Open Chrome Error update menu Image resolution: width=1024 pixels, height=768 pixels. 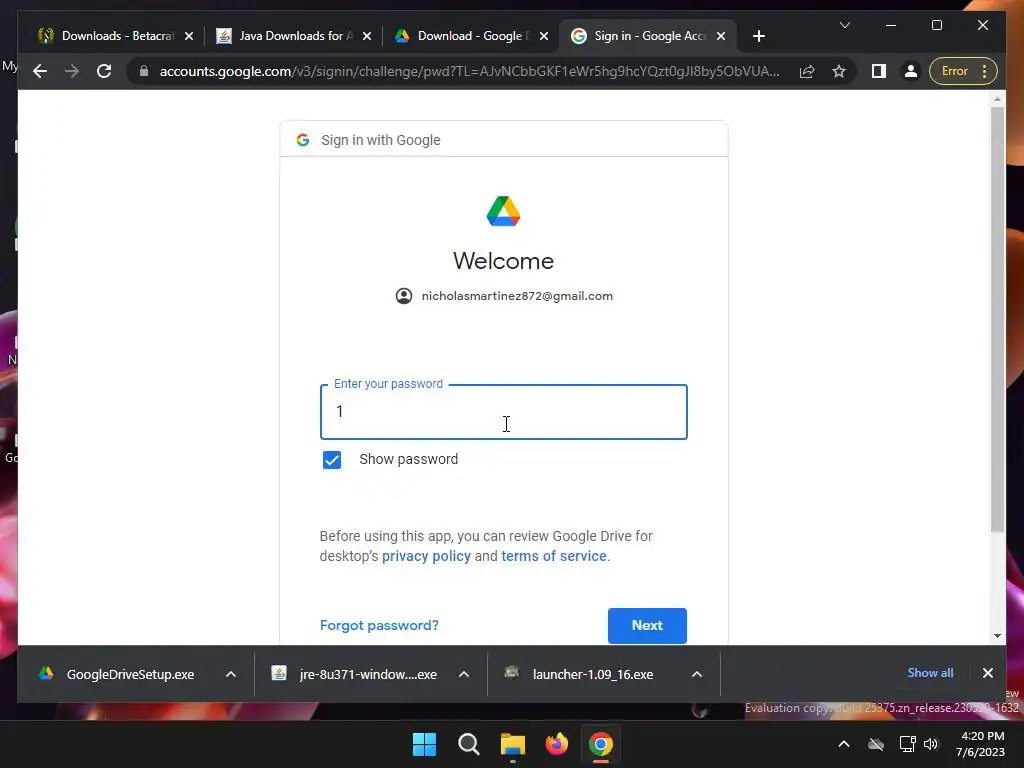pos(963,71)
